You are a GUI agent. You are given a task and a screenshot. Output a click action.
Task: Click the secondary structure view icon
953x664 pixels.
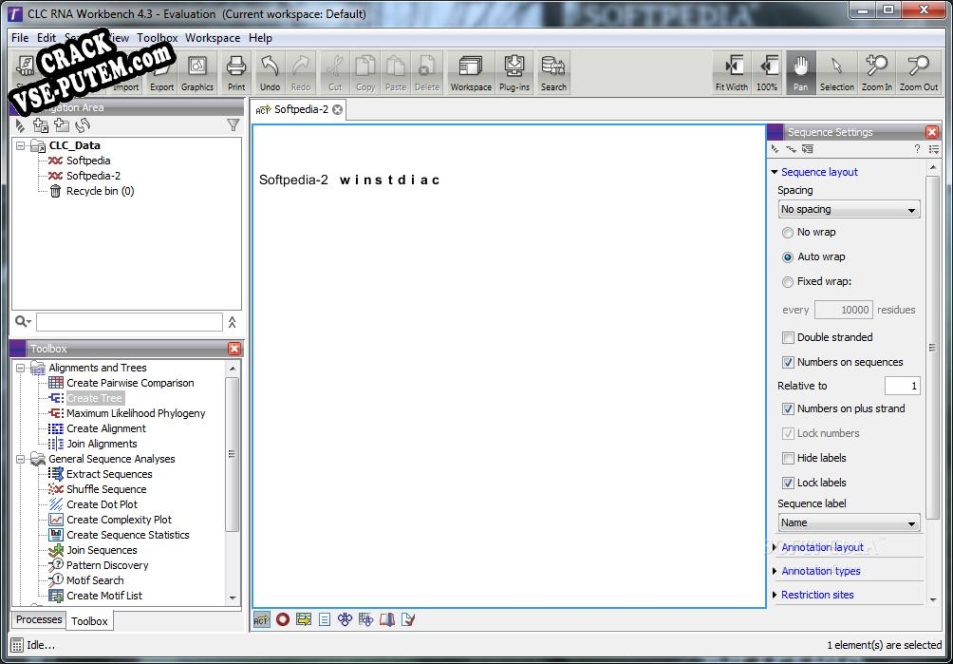point(345,620)
